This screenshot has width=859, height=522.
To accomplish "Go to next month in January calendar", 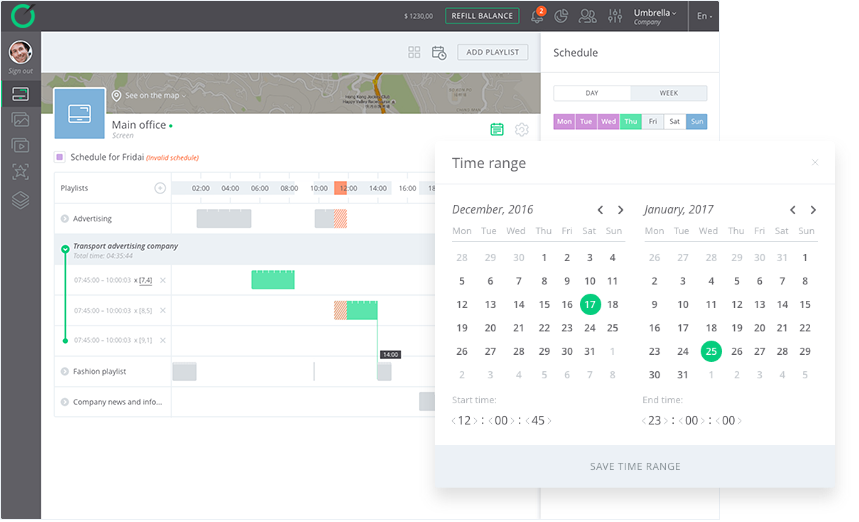I will tap(813, 210).
